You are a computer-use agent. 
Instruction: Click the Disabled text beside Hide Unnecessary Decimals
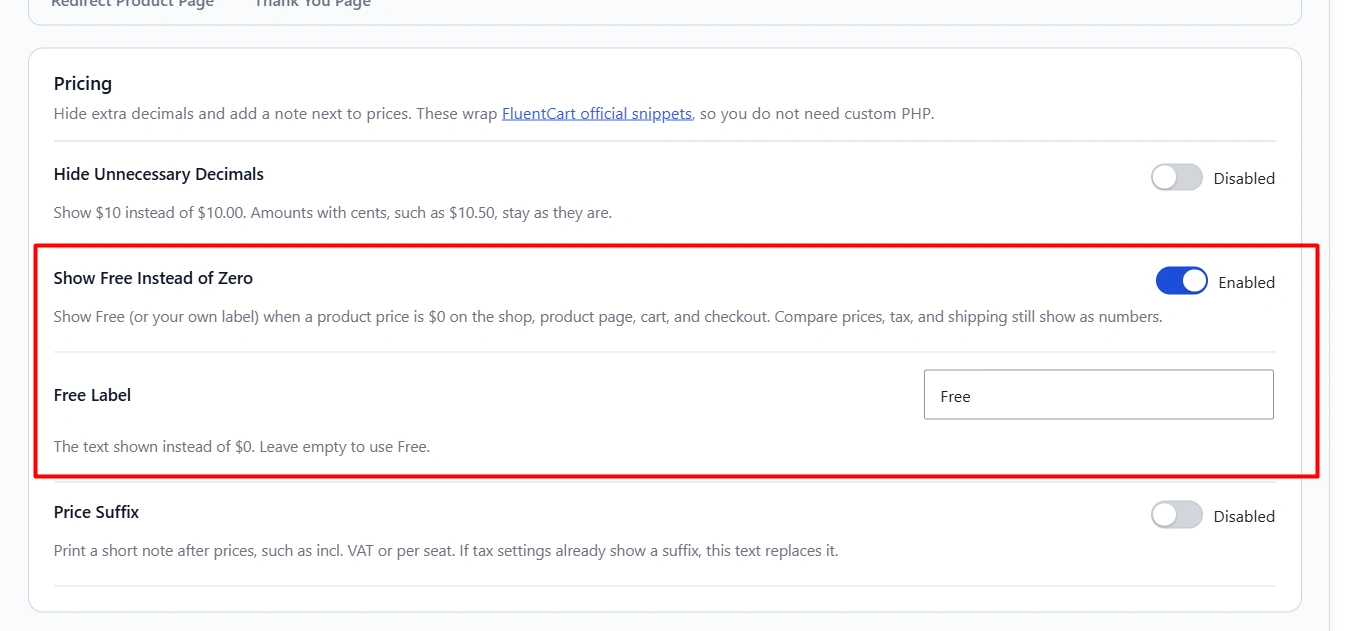(x=1244, y=178)
